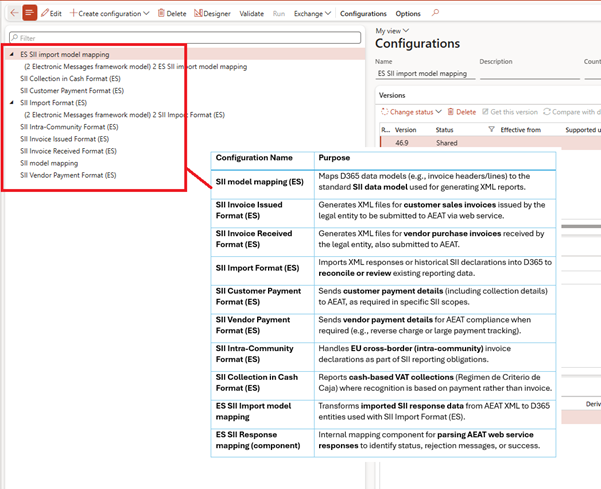Open the My view dropdown

392,31
